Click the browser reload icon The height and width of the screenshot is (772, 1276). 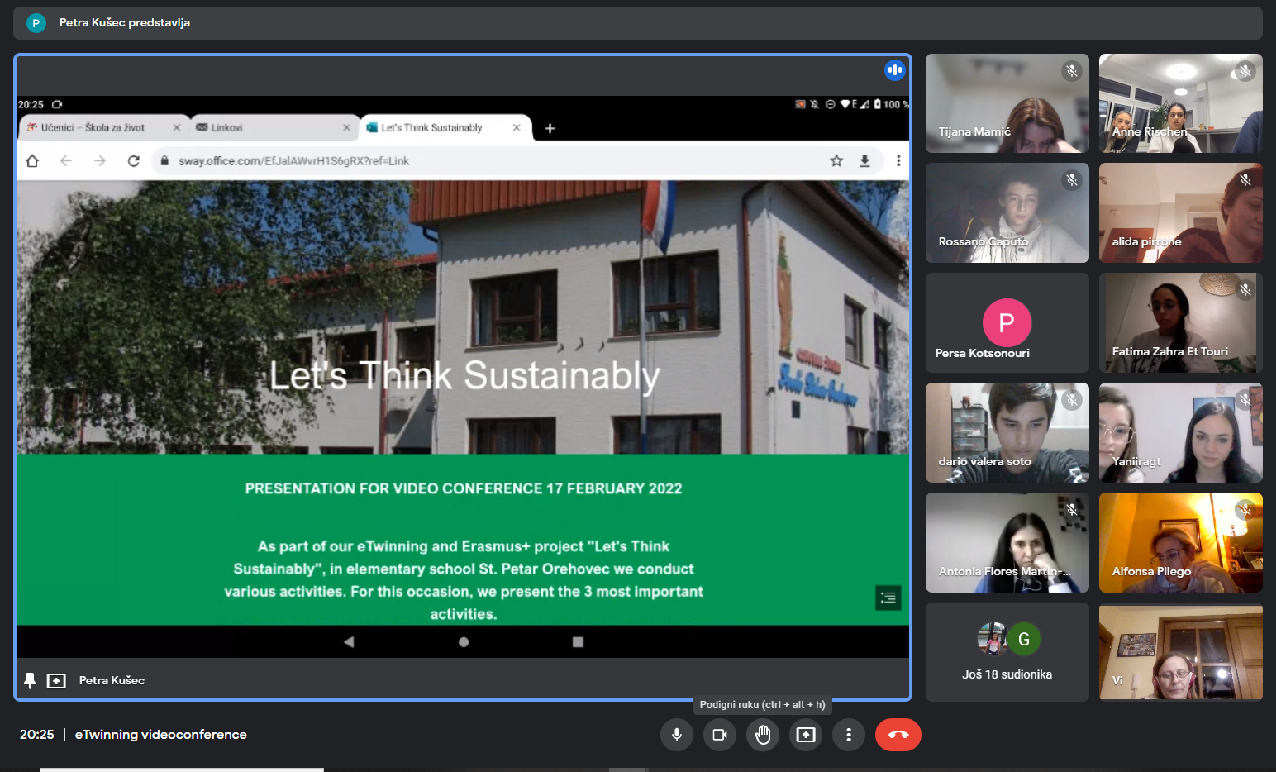[133, 161]
